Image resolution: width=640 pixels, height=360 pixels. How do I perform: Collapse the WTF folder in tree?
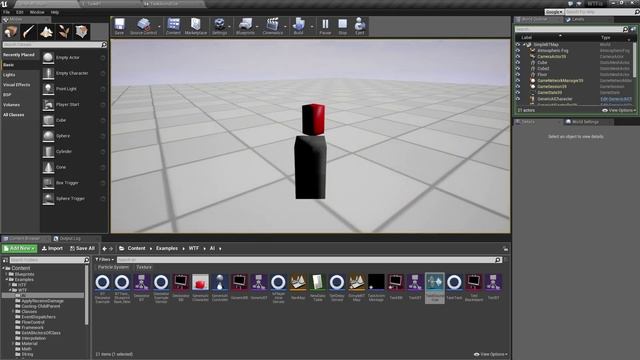[x=10, y=290]
